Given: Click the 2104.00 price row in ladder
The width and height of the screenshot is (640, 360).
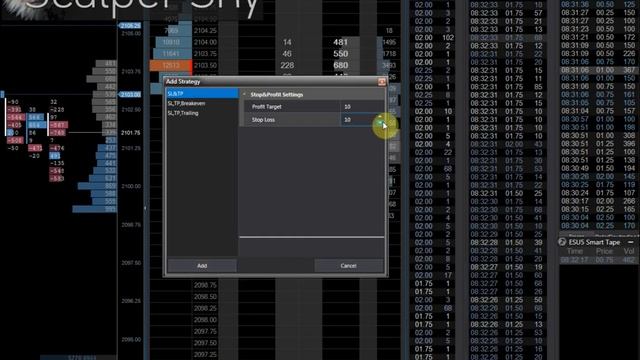Looking at the screenshot, I should 205,42.
